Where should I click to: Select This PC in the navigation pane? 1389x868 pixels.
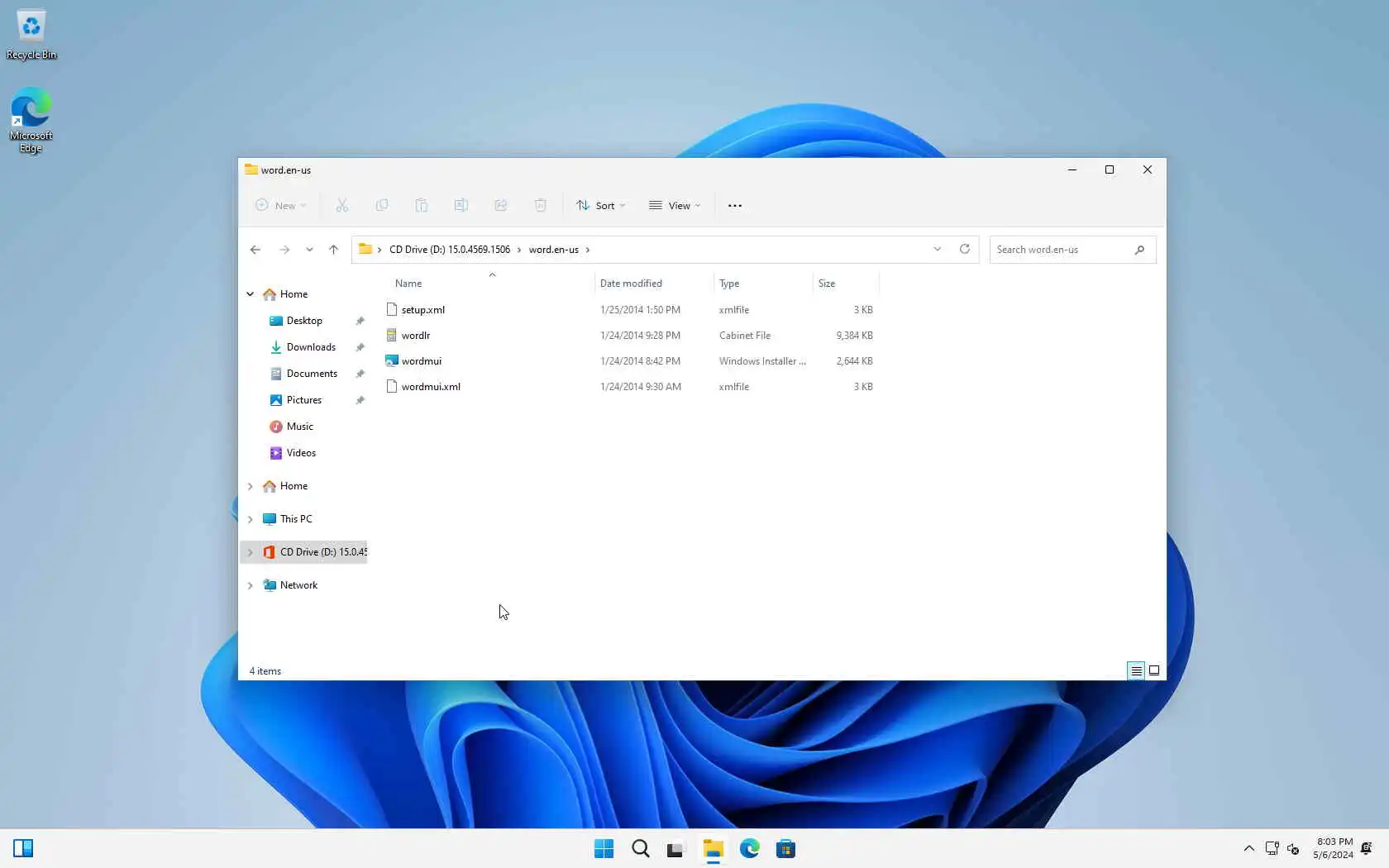coord(296,519)
